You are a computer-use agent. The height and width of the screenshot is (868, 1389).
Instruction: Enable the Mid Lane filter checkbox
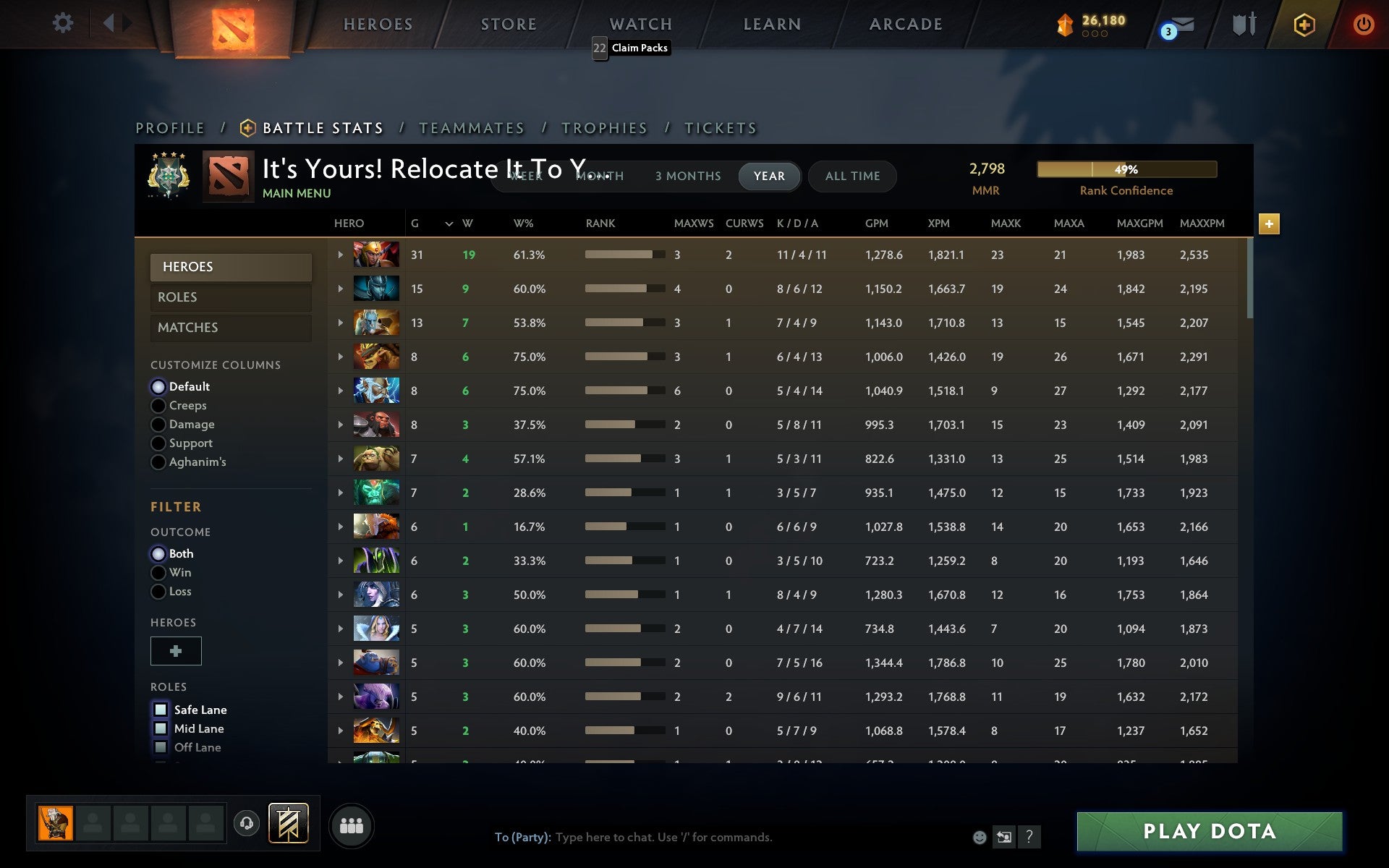(161, 728)
